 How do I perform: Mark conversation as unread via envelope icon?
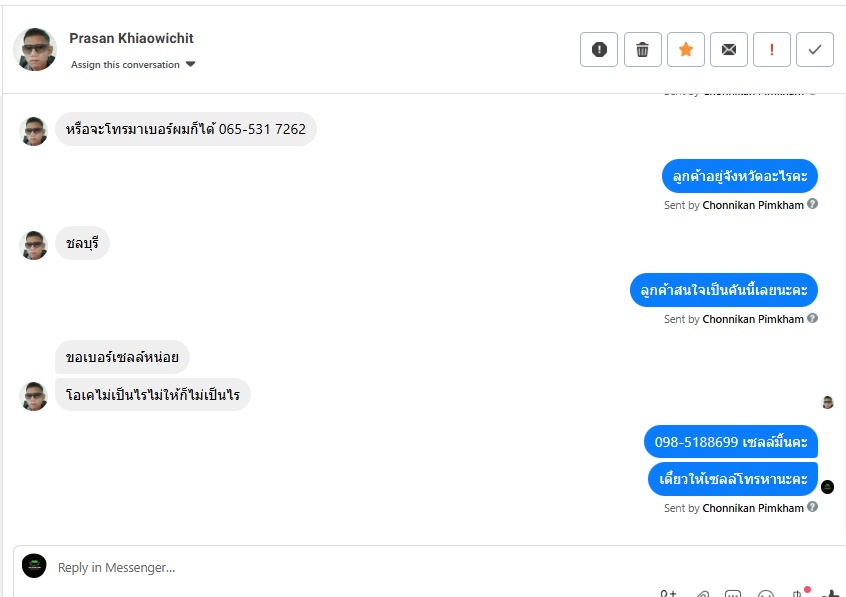pos(729,50)
